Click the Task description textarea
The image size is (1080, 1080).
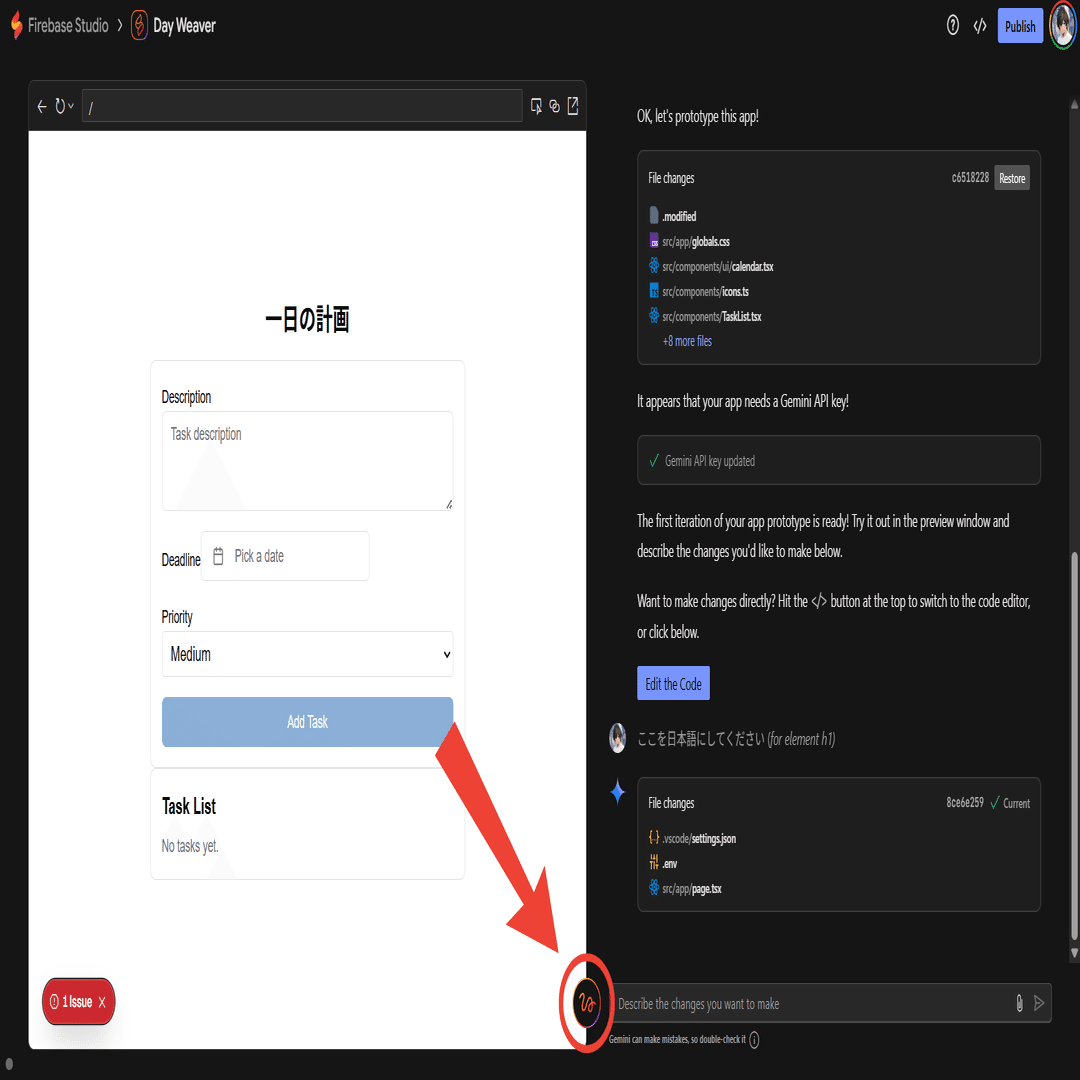click(x=307, y=461)
